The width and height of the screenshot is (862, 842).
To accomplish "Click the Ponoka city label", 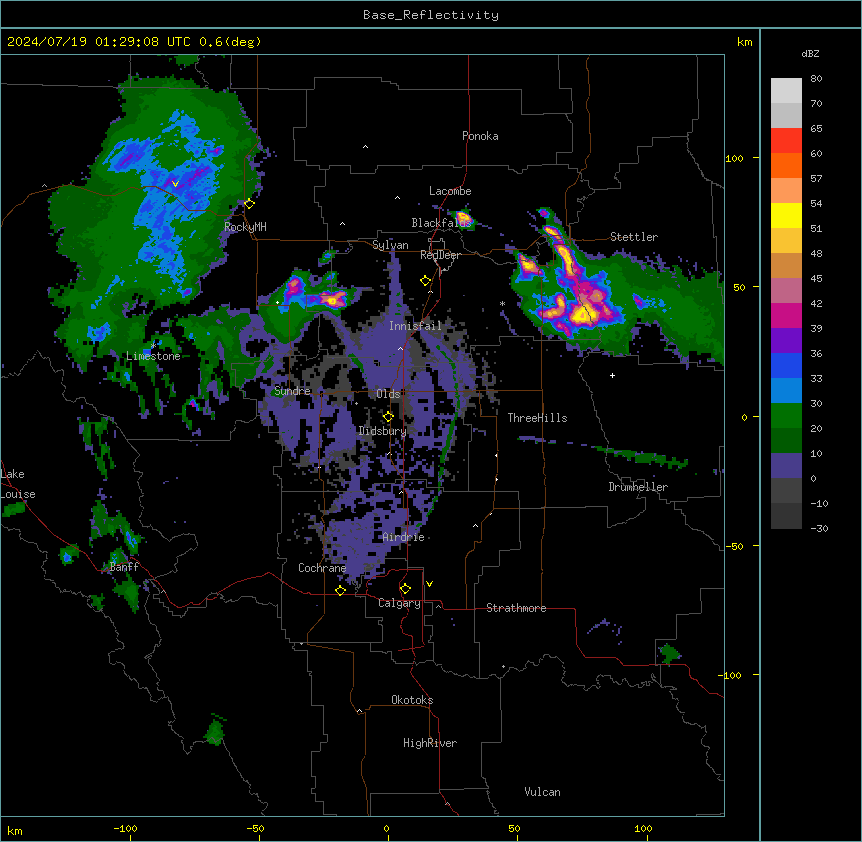I will (x=480, y=136).
